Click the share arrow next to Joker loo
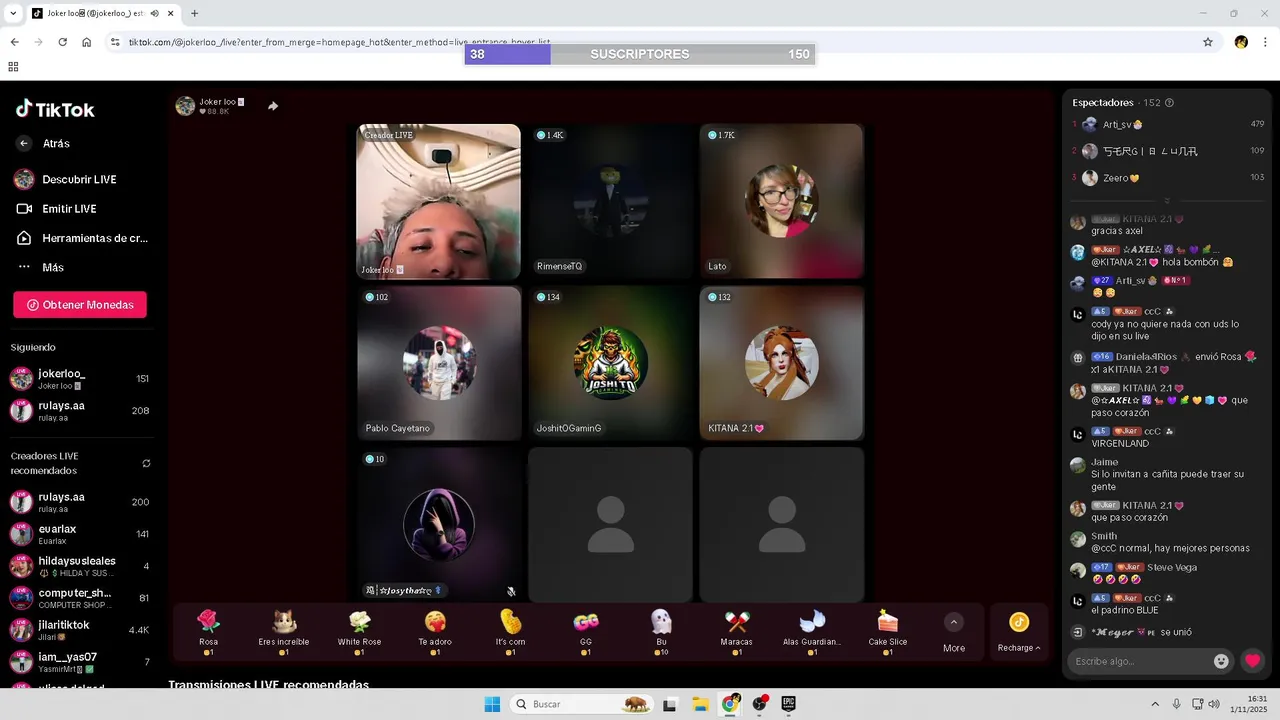This screenshot has width=1280, height=720. 273,106
